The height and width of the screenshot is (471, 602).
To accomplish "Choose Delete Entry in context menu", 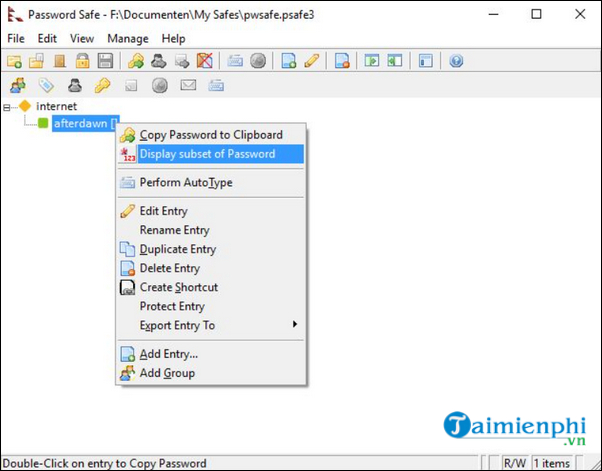I will click(x=211, y=268).
